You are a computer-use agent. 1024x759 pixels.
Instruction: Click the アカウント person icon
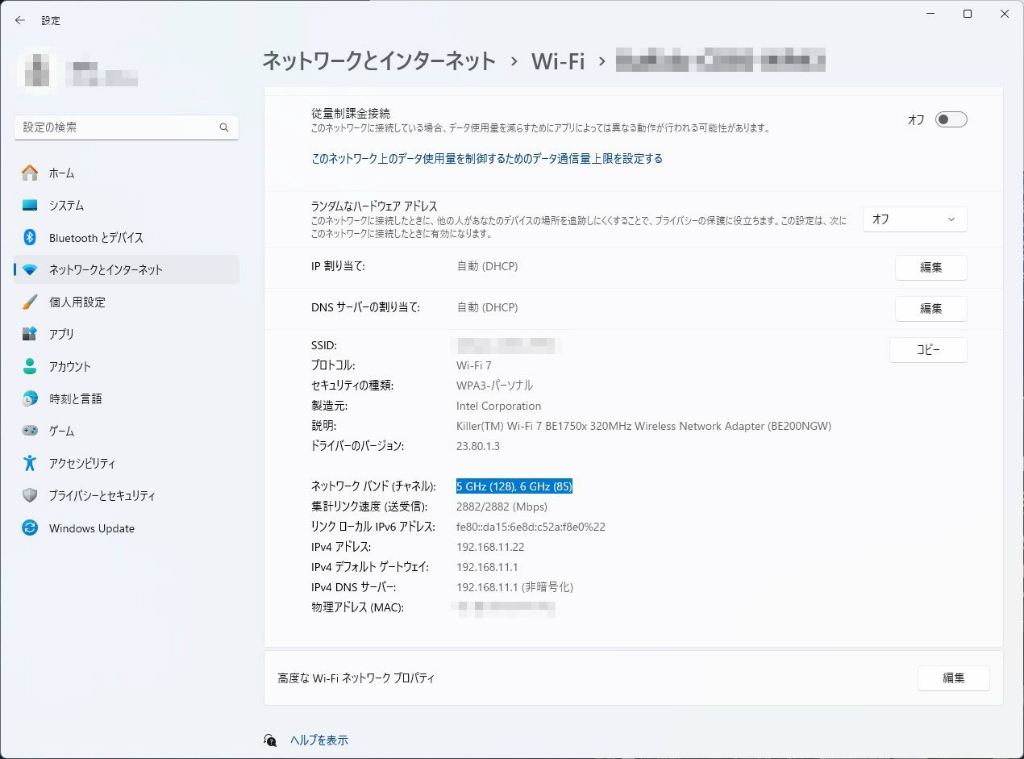coord(29,366)
